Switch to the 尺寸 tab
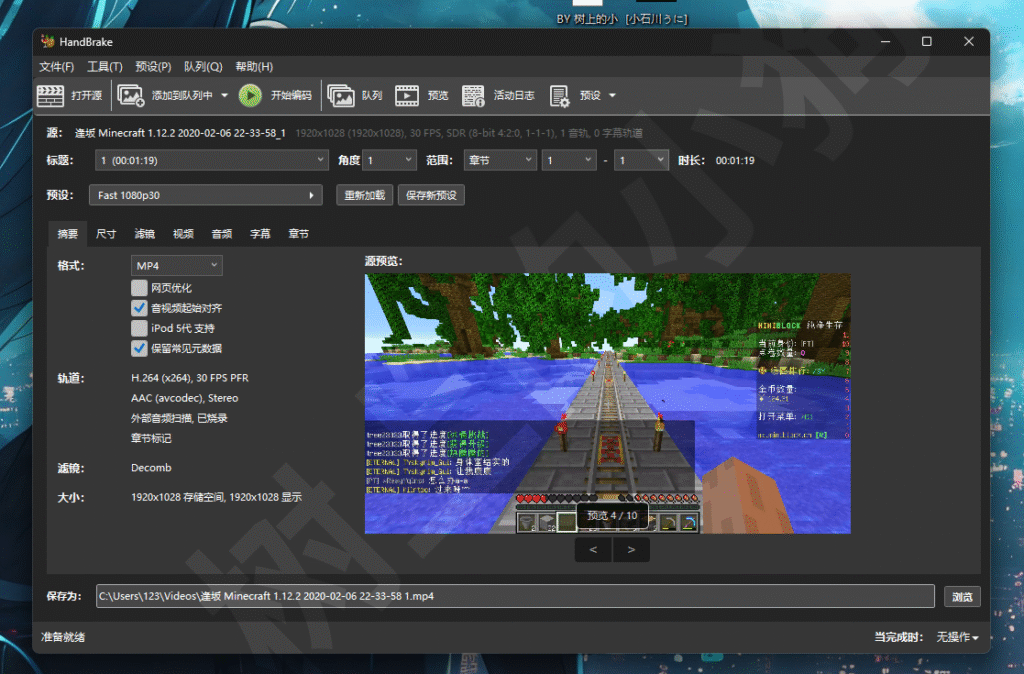This screenshot has height=674, width=1024. click(x=106, y=234)
